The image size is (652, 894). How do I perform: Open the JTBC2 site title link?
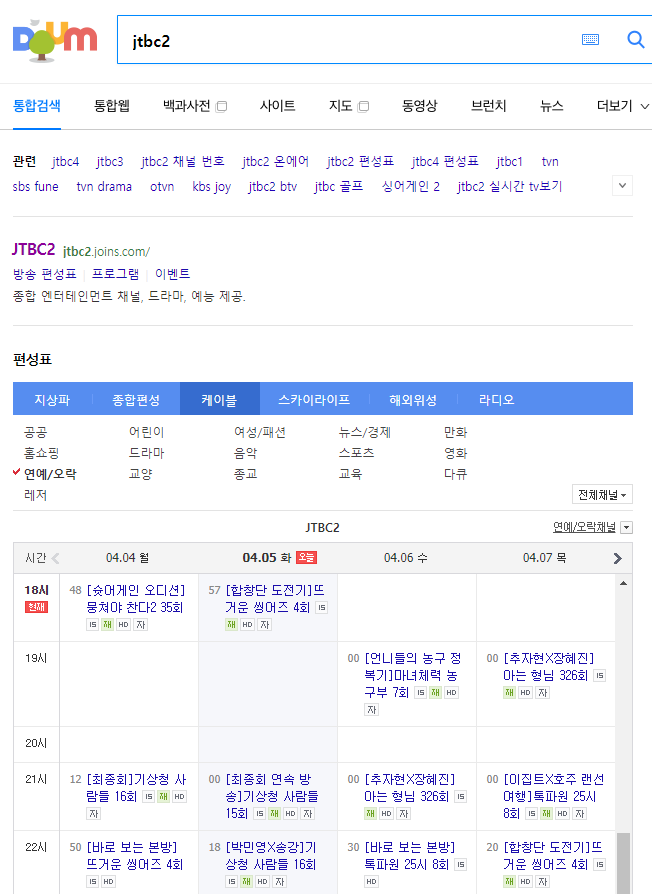[x=34, y=250]
